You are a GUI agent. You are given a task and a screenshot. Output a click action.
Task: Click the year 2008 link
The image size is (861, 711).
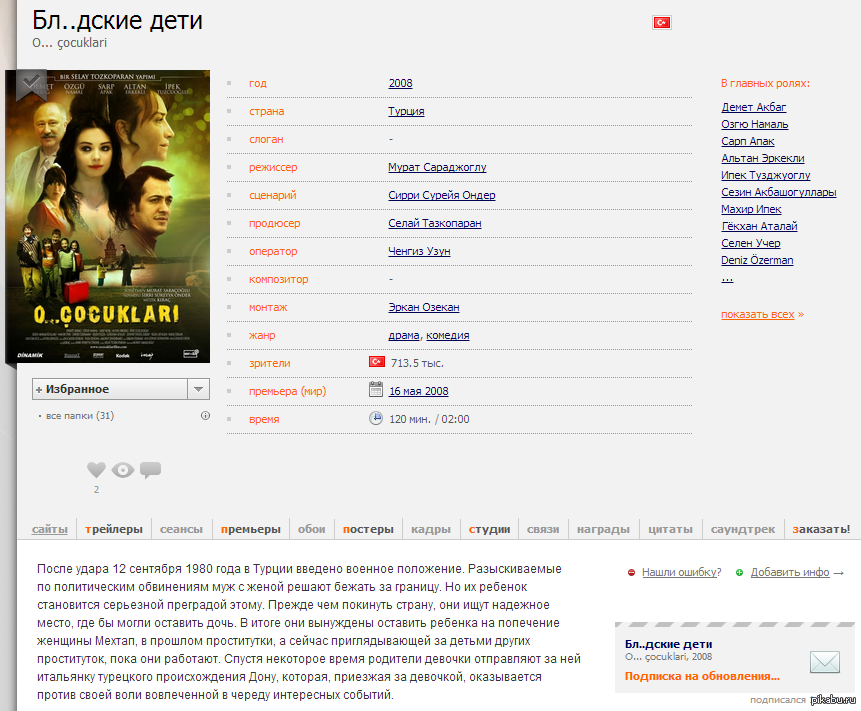click(400, 83)
